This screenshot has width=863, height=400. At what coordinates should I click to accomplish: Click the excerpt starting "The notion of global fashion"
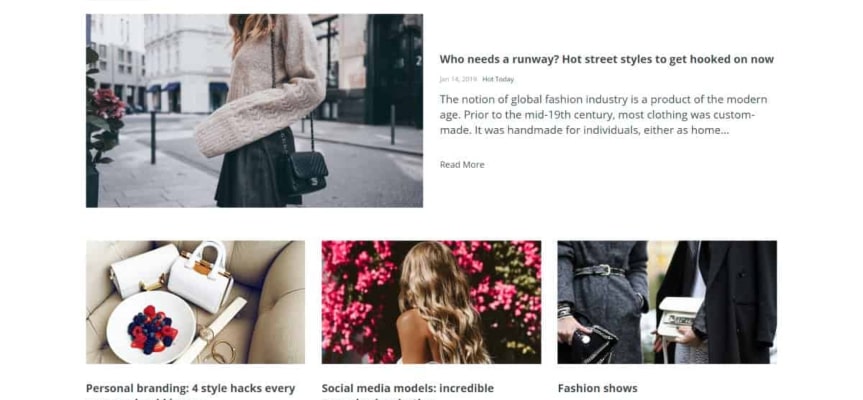(603, 115)
